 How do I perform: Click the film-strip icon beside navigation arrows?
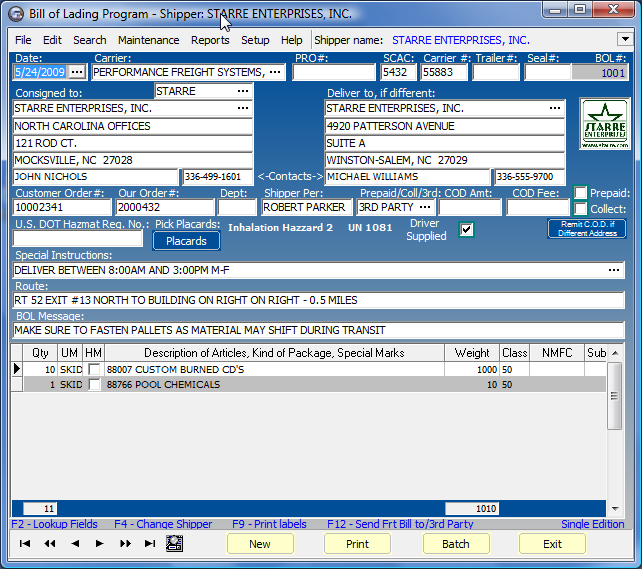[x=175, y=544]
